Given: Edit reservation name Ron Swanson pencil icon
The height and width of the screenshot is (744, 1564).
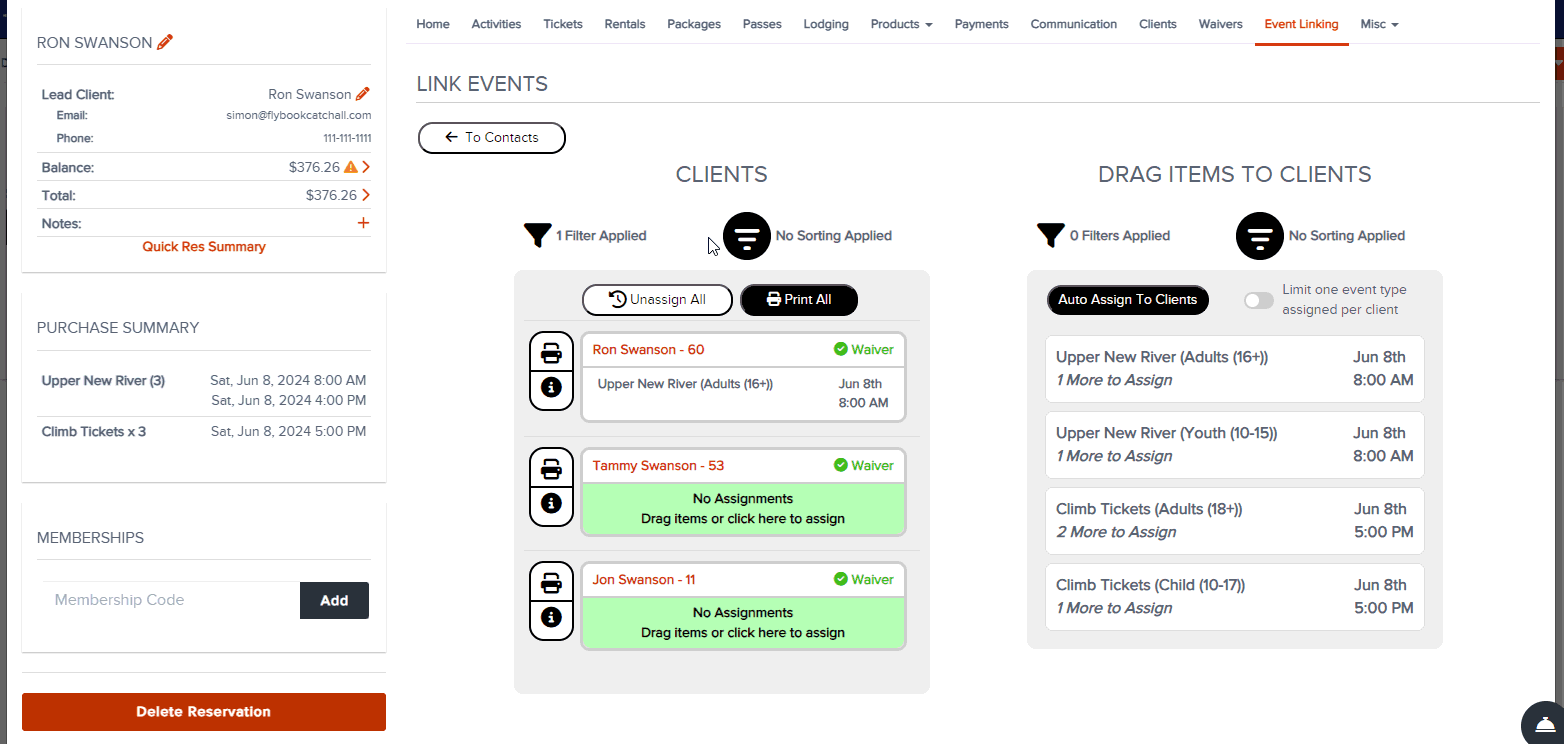Looking at the screenshot, I should (x=165, y=42).
